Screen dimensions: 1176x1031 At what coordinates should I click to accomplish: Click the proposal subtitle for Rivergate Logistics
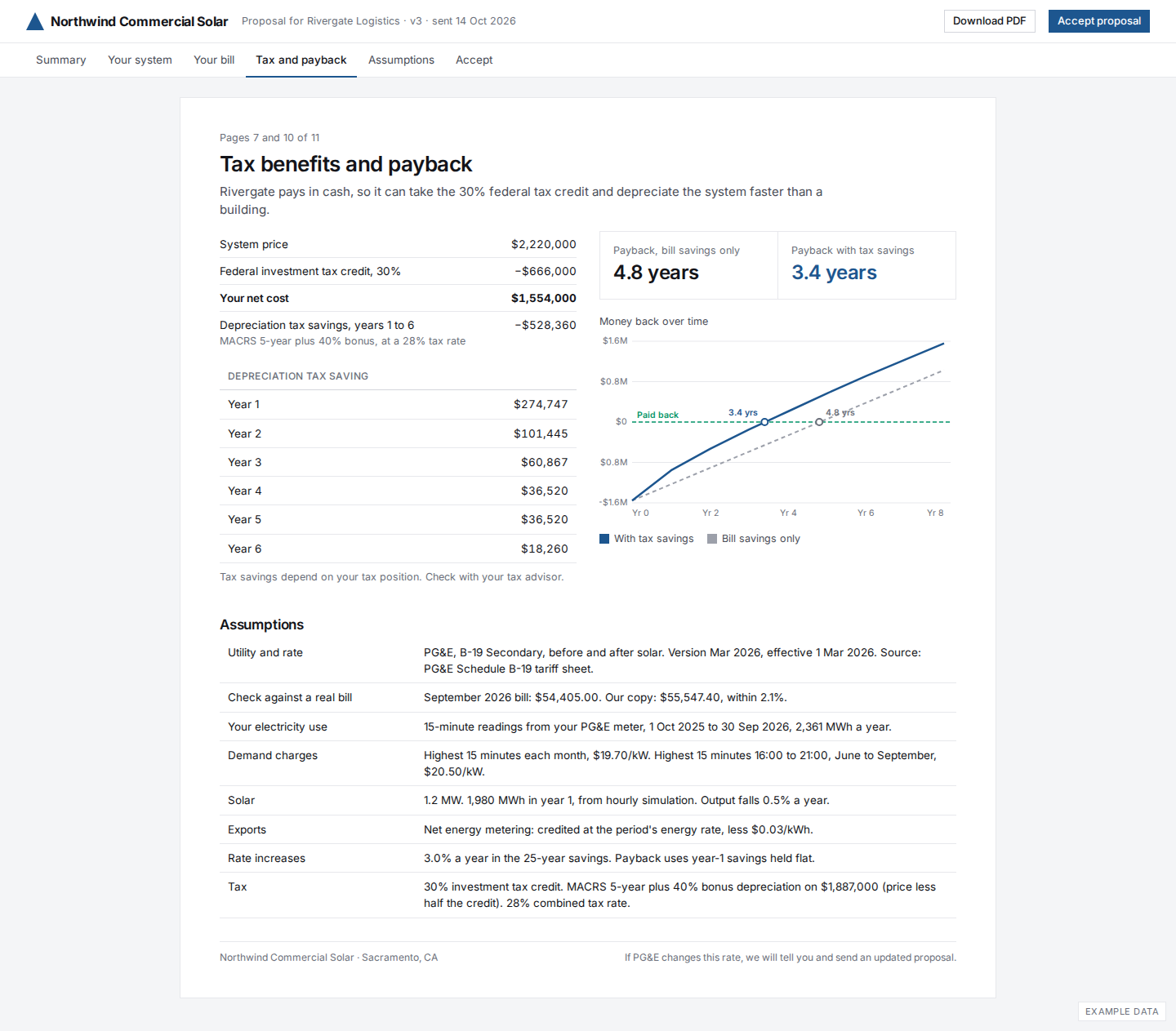(x=379, y=21)
